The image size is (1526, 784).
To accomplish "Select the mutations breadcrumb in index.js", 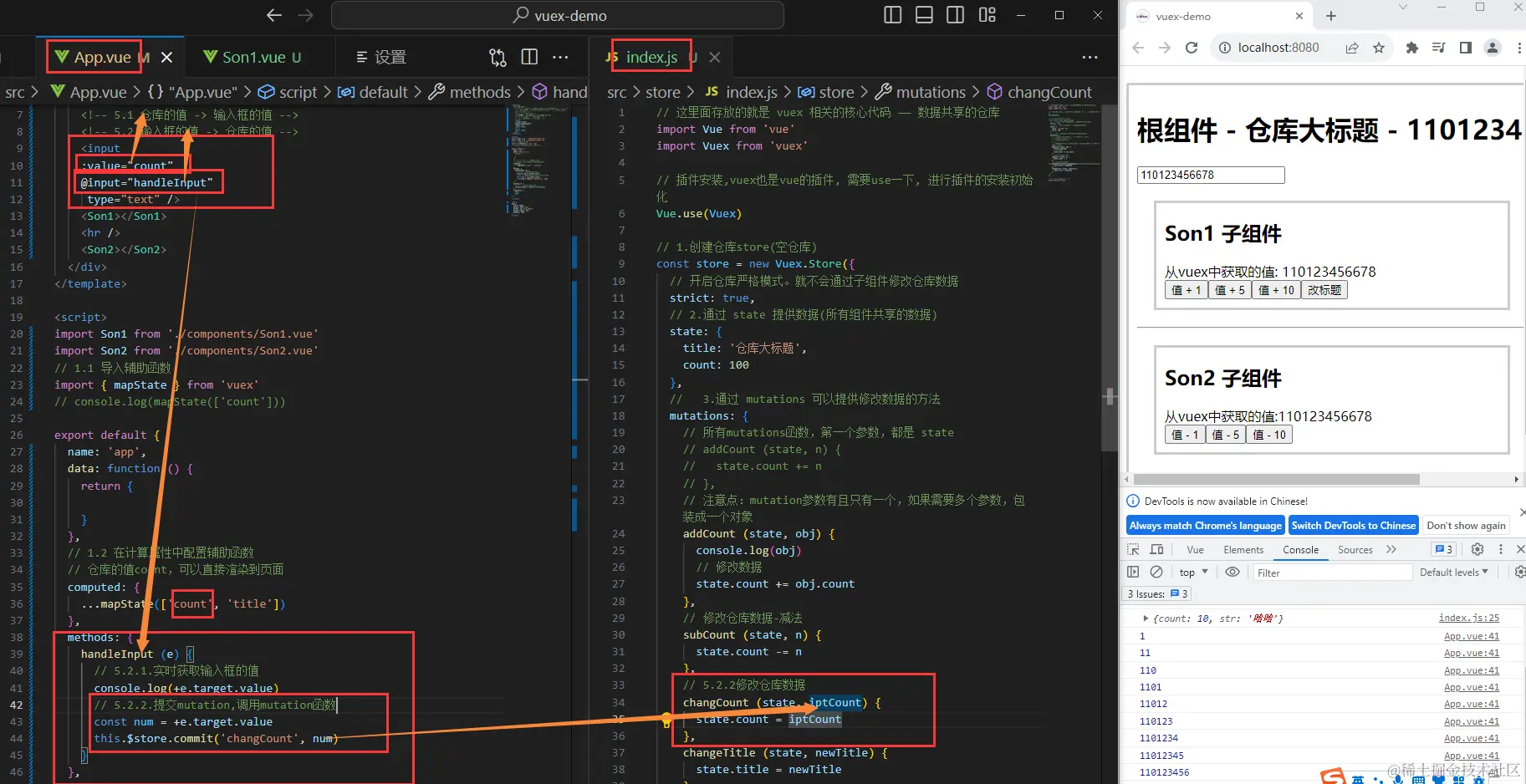I will coord(921,92).
